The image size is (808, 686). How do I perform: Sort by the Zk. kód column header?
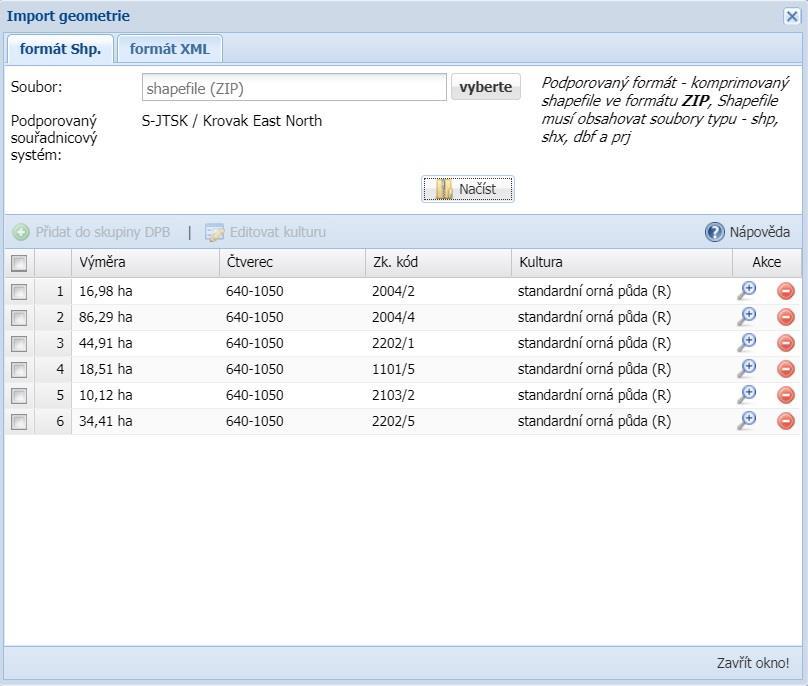439,262
